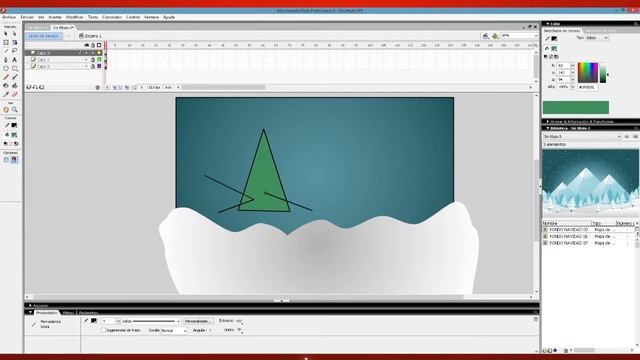This screenshot has height=360, width=640.
Task: Toggle purple outline square of third layer
Action: 99,66
